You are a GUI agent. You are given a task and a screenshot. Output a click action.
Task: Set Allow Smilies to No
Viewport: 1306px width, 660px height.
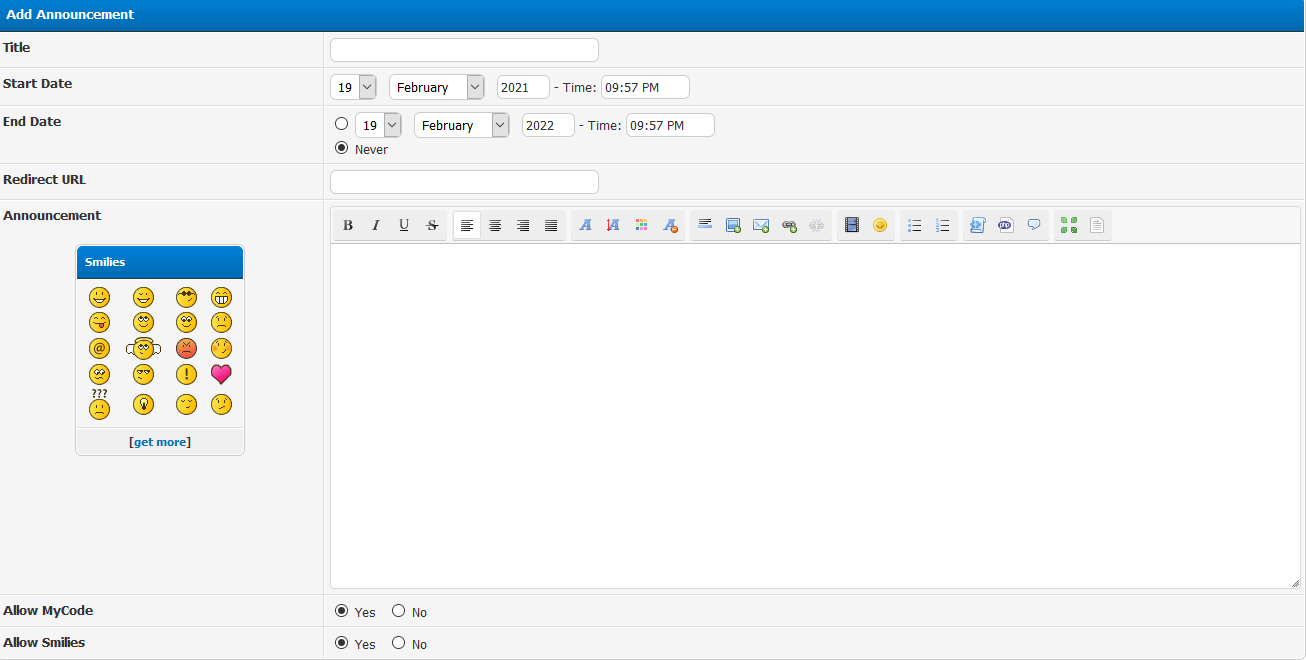[399, 643]
